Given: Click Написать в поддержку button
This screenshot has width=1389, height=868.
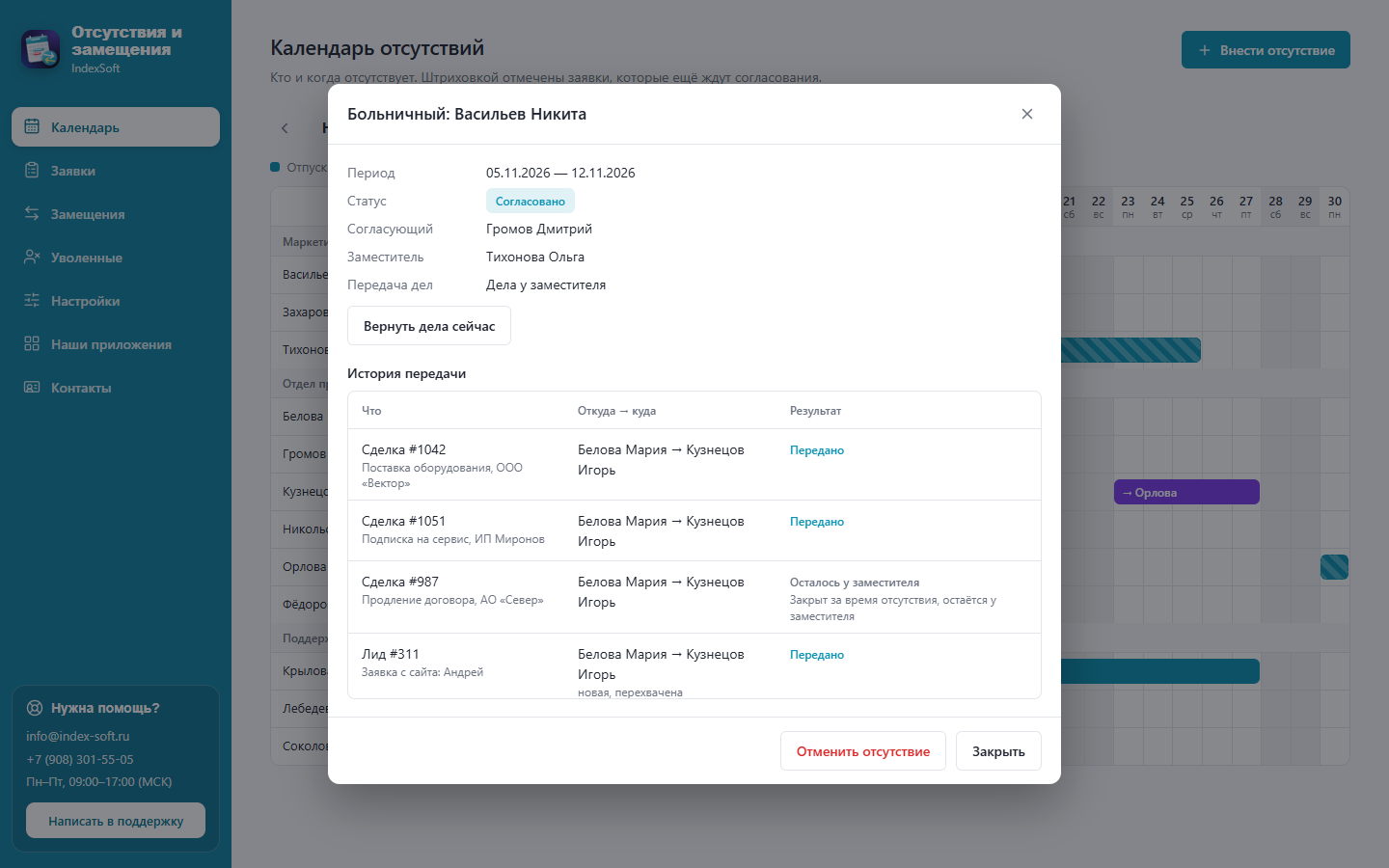Looking at the screenshot, I should (116, 821).
